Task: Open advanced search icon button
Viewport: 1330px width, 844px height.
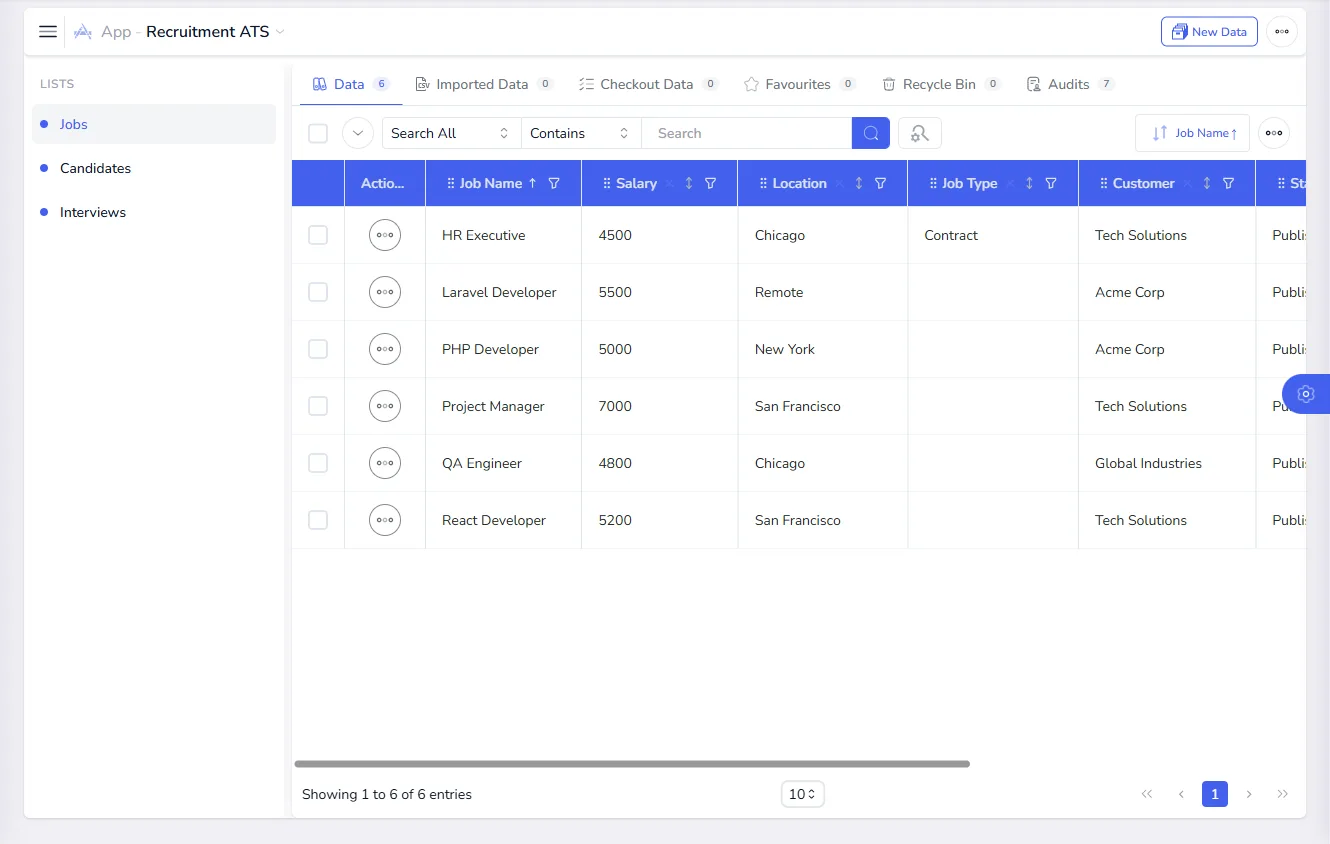Action: click(x=920, y=133)
